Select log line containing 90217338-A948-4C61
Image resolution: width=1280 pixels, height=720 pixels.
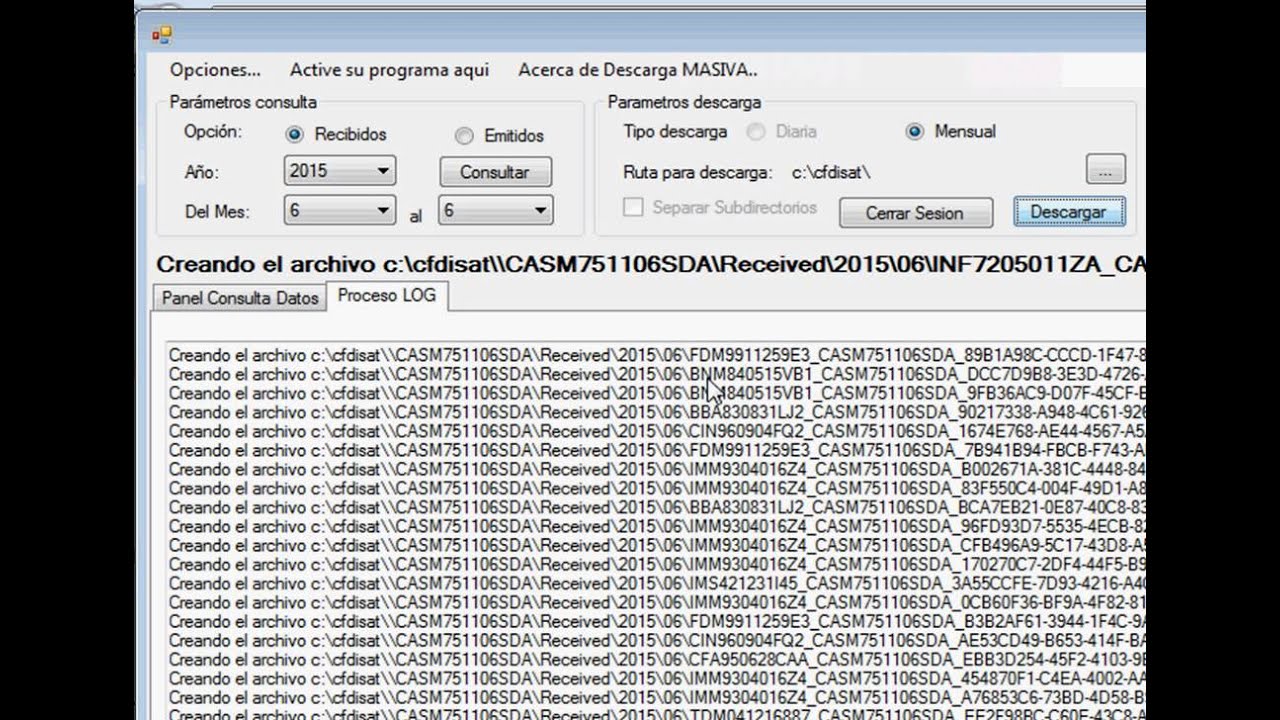pos(657,412)
